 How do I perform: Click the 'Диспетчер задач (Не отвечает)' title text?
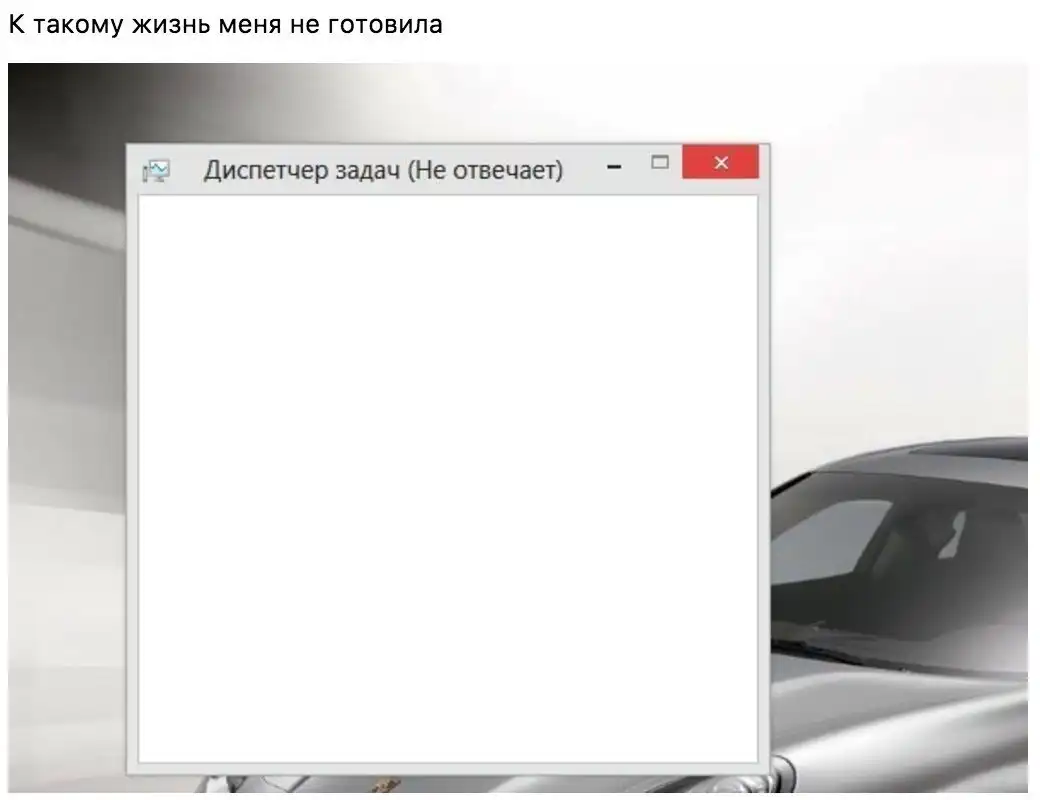click(383, 170)
